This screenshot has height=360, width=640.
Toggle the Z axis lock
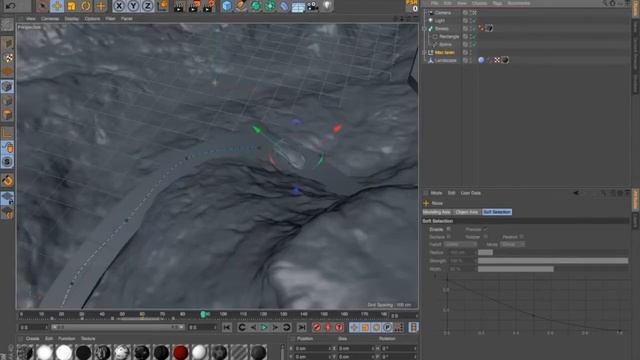[x=147, y=6]
